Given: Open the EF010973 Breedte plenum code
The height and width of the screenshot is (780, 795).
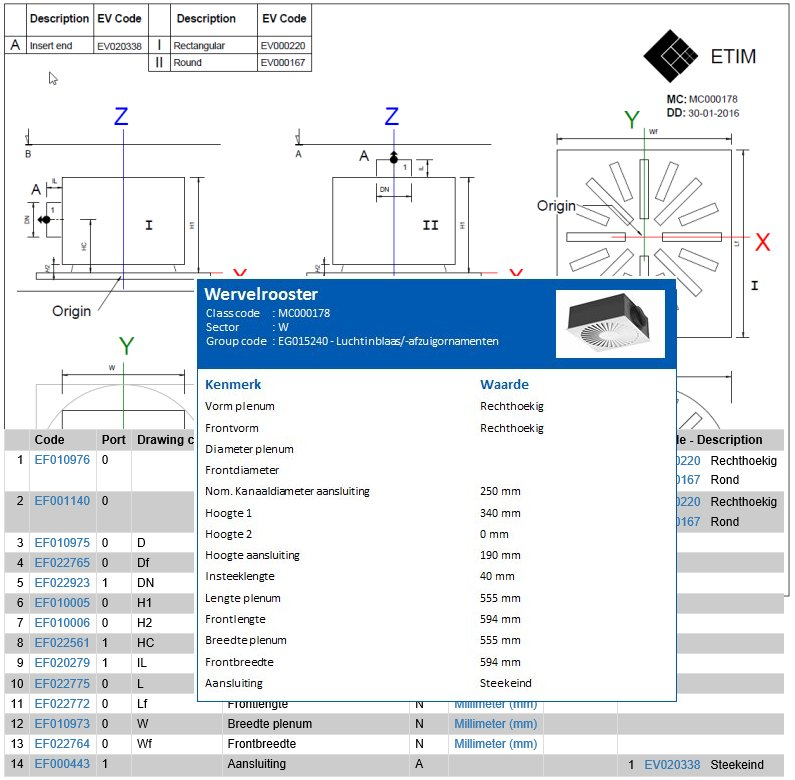Looking at the screenshot, I should tap(62, 724).
